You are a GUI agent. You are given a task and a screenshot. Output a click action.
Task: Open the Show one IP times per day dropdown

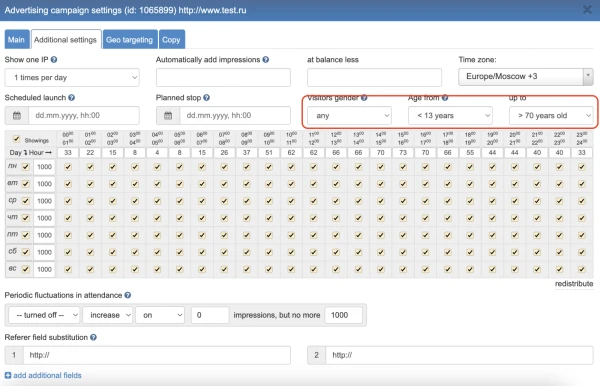click(72, 78)
